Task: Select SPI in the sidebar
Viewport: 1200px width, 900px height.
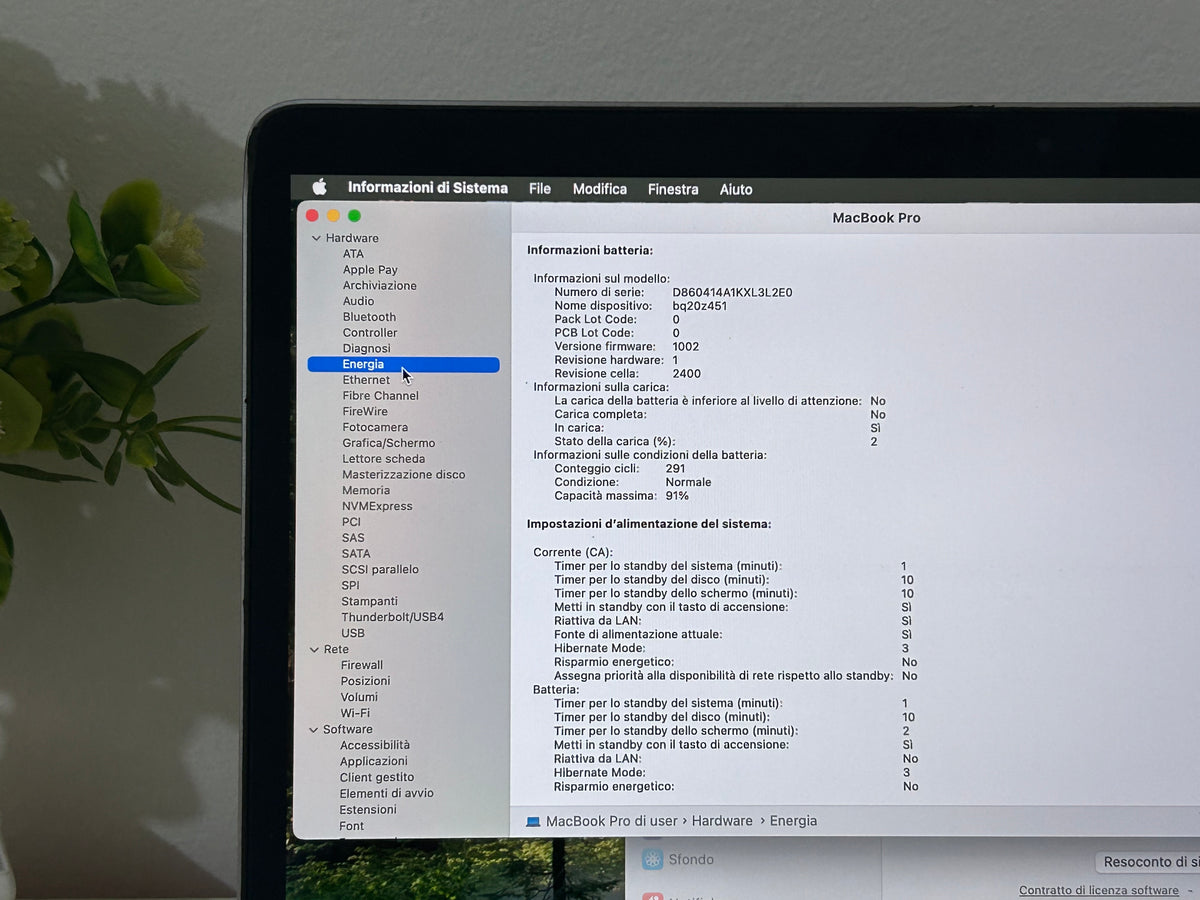Action: click(350, 586)
